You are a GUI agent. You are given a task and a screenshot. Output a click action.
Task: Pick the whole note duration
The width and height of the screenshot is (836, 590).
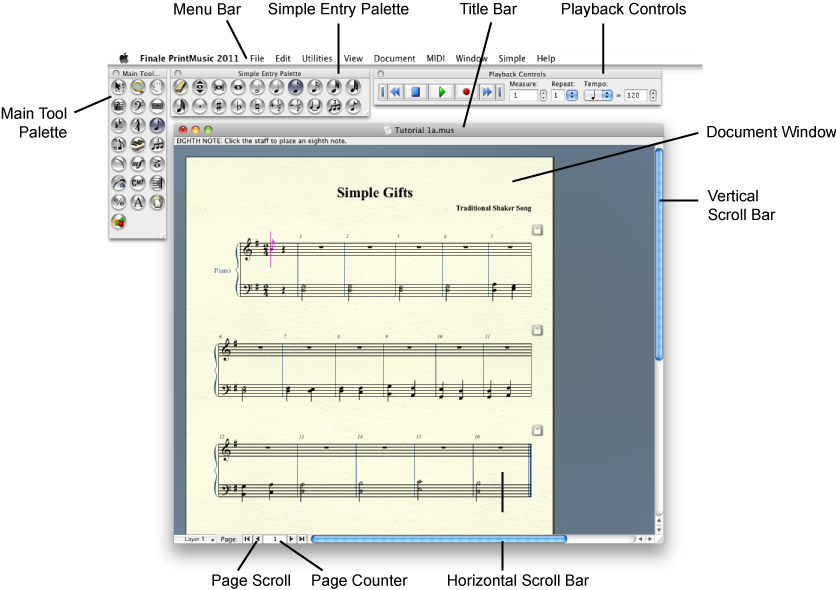click(238, 87)
